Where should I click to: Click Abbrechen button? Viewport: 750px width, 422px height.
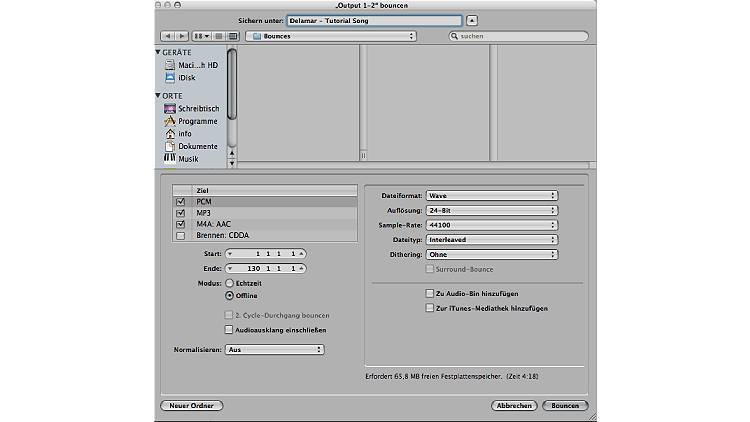(x=514, y=406)
